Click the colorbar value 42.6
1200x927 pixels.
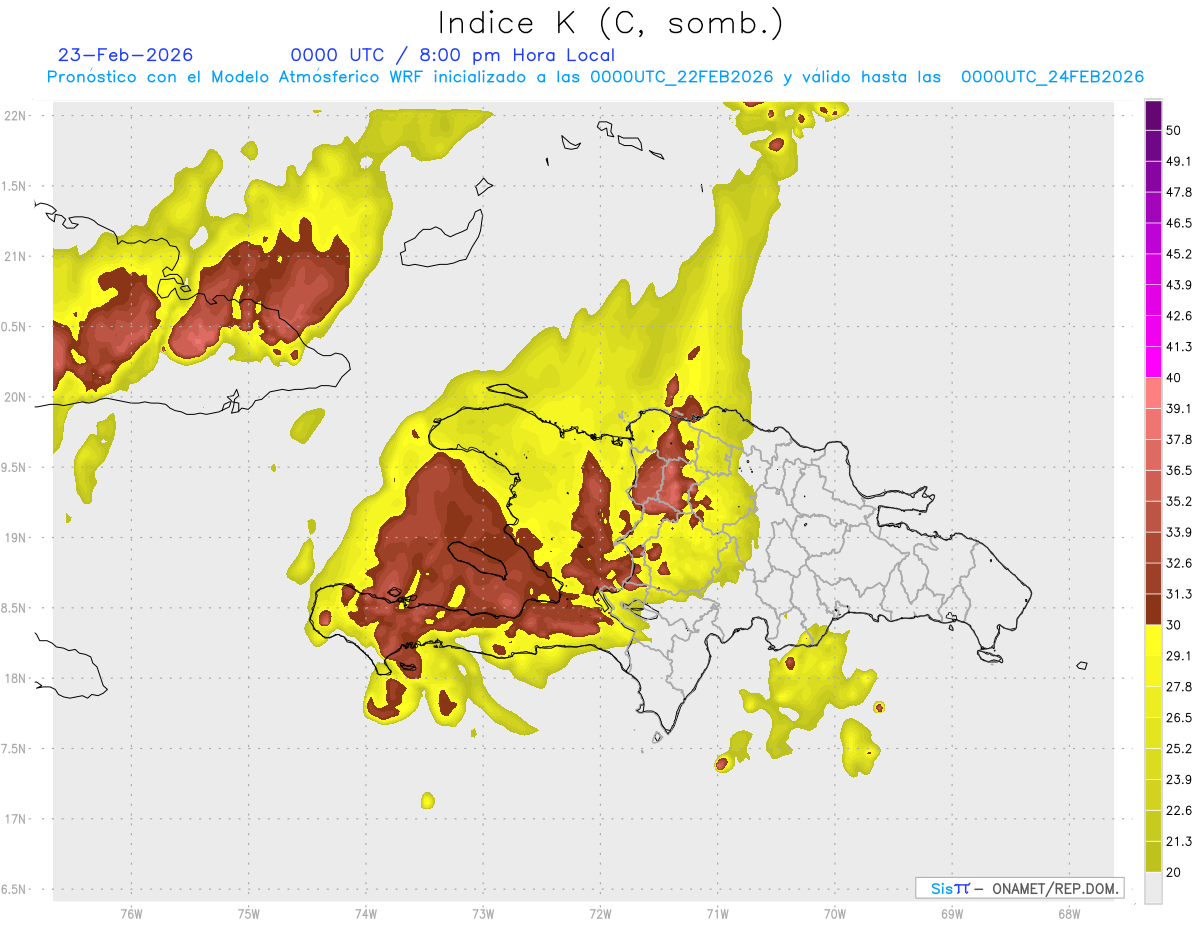1180,316
